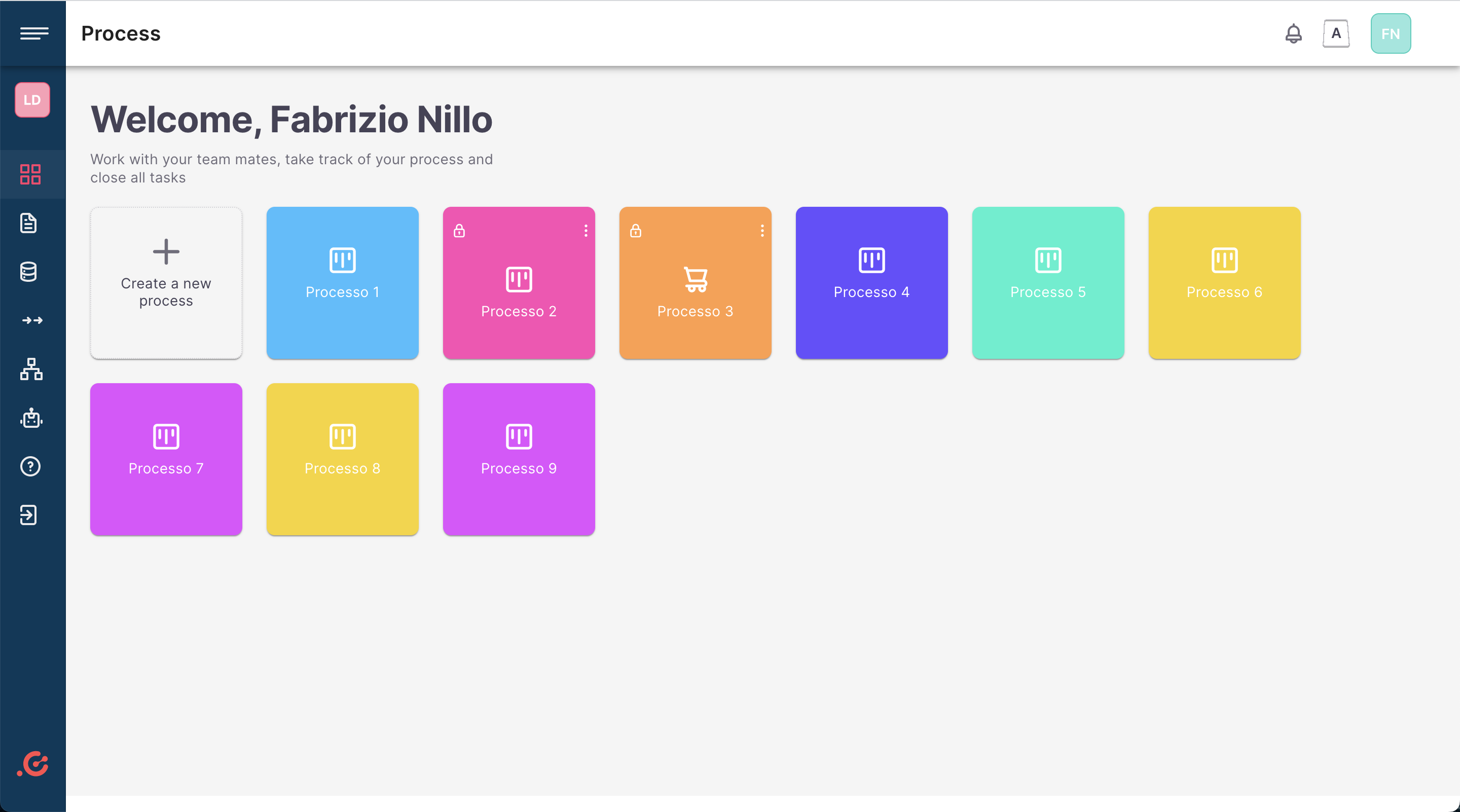Open Processo 2 three-dot options menu
Screen dimensions: 1460x812
[x=586, y=231]
